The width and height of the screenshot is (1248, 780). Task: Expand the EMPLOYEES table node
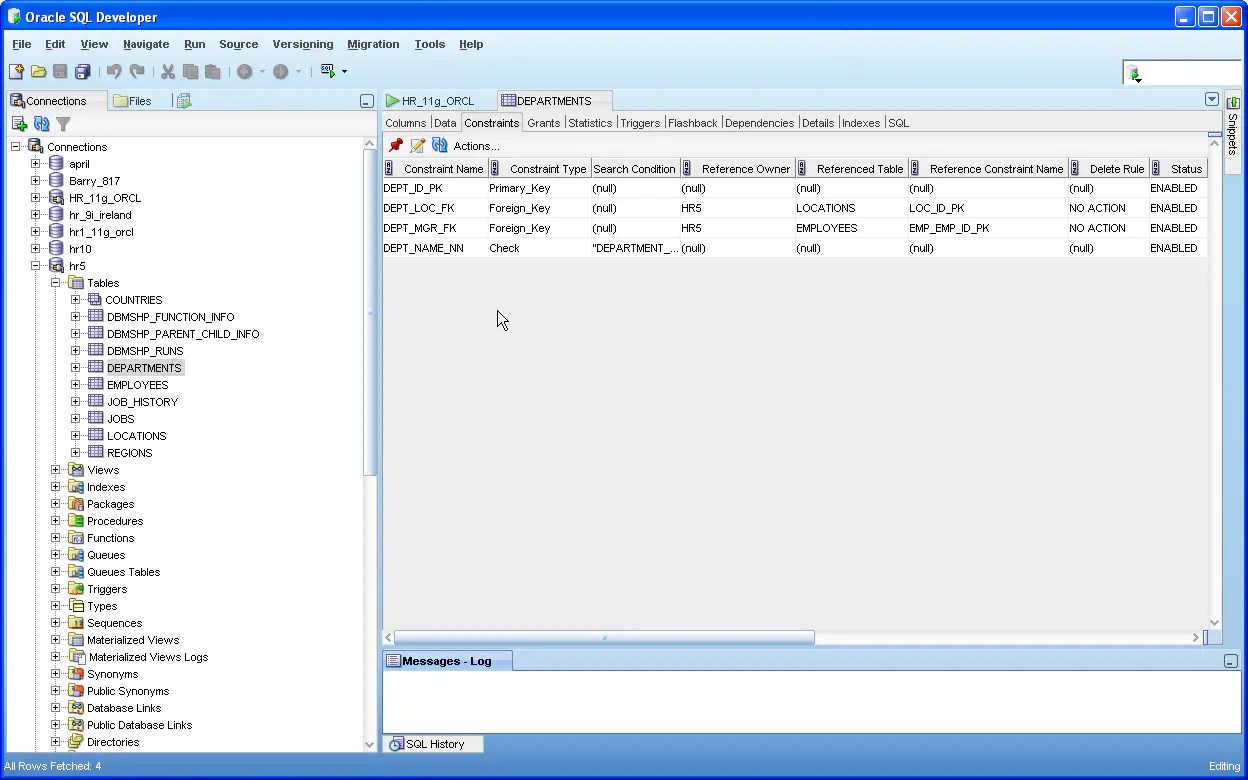pos(74,384)
